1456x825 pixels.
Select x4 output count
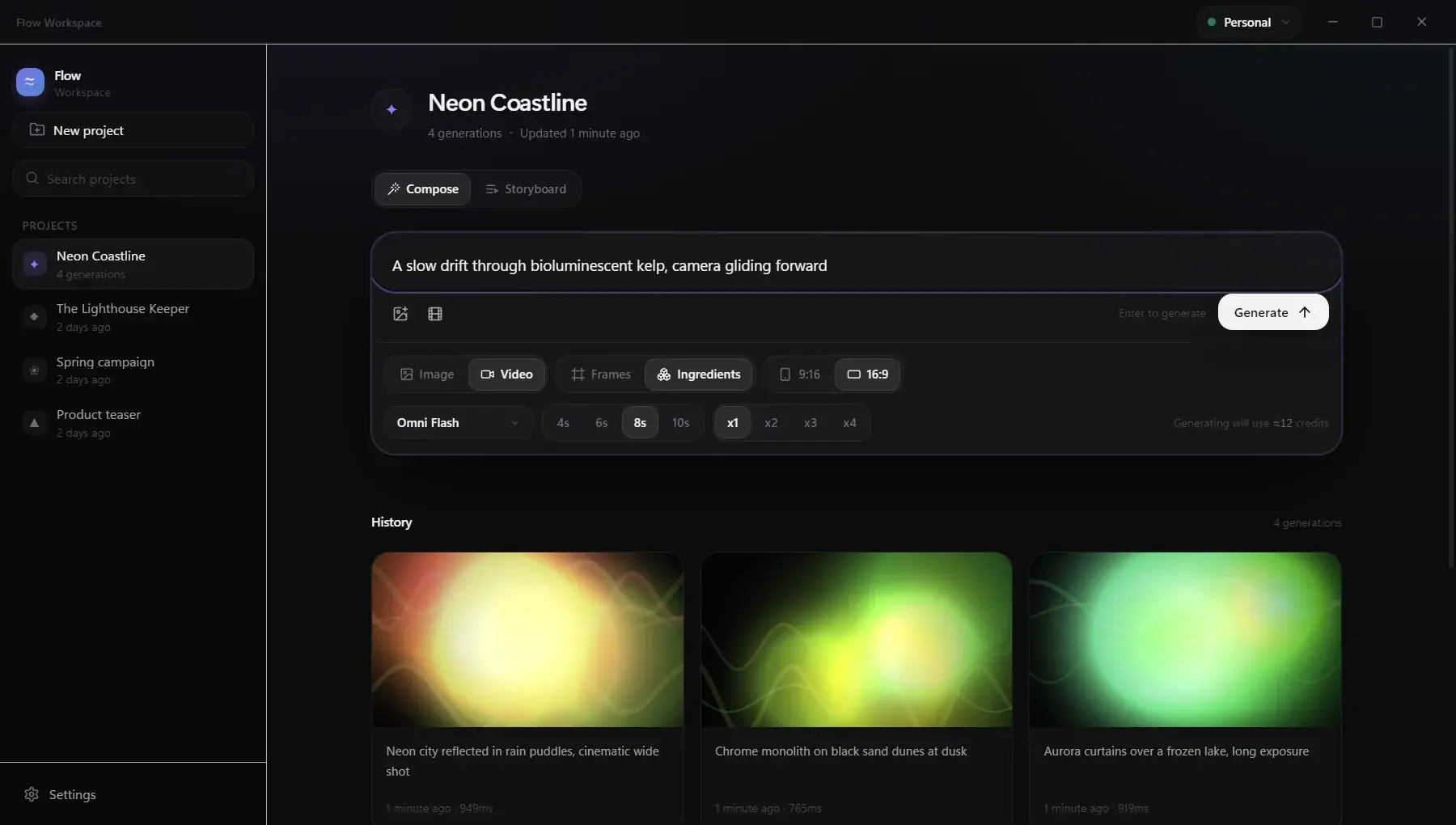tap(849, 423)
